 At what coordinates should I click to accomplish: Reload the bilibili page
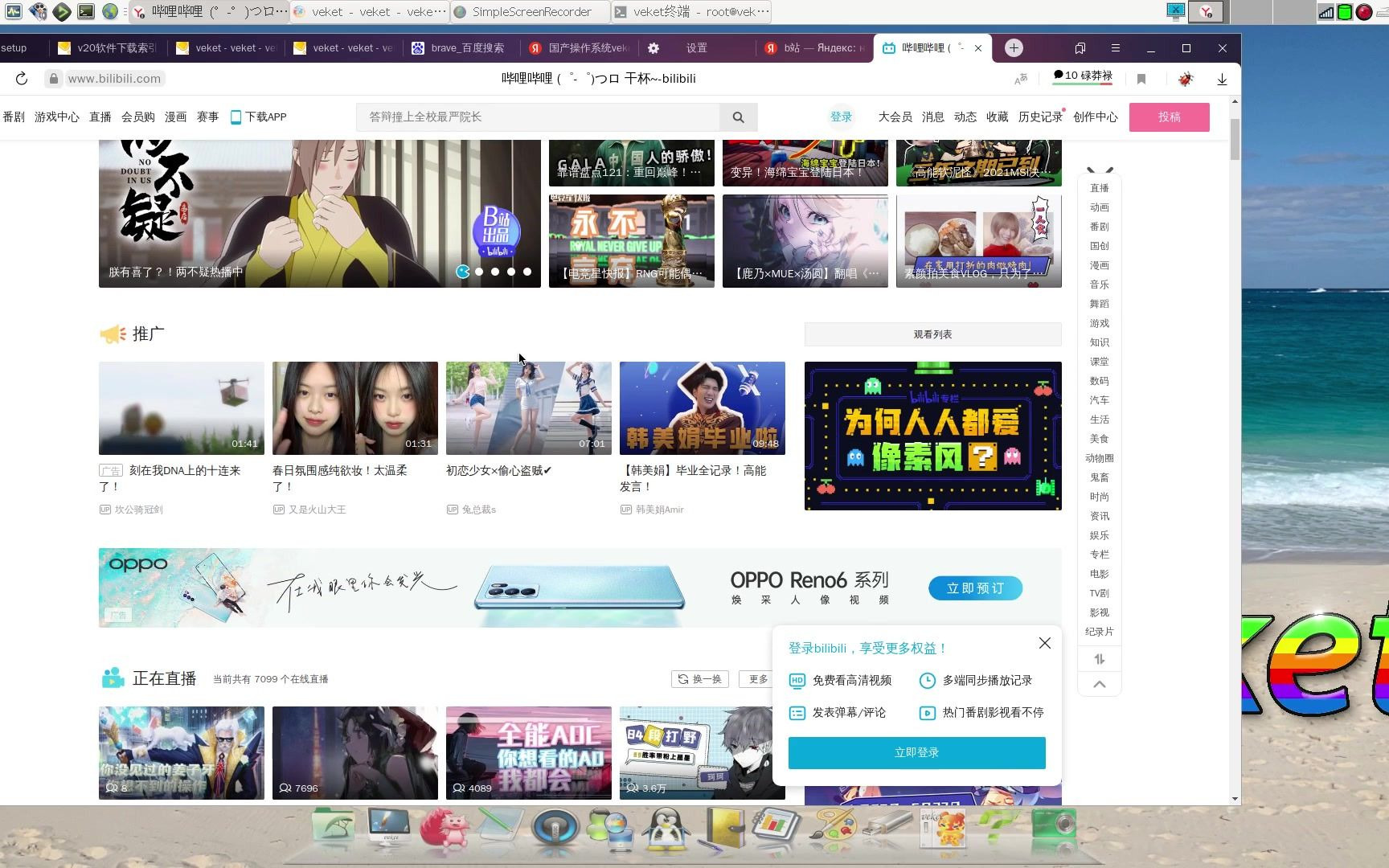[22, 79]
